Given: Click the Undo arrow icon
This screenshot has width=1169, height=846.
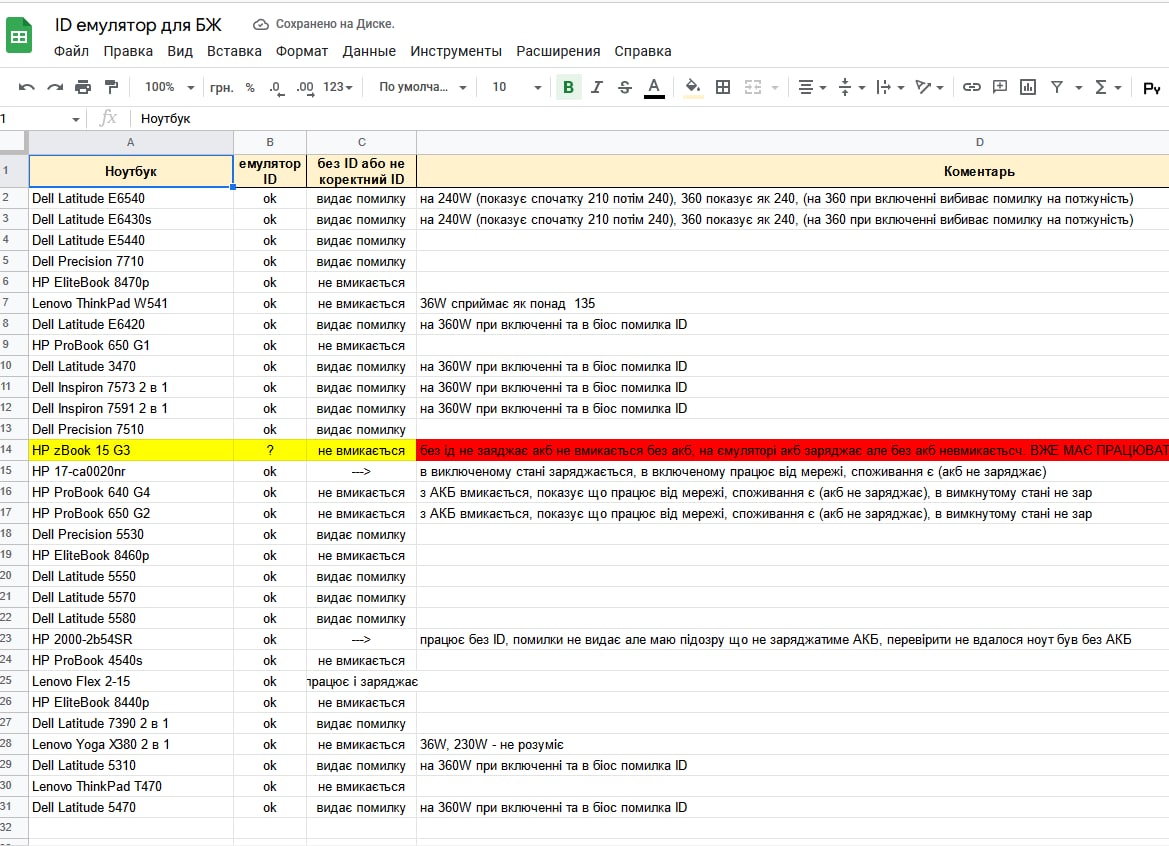Looking at the screenshot, I should coord(27,87).
